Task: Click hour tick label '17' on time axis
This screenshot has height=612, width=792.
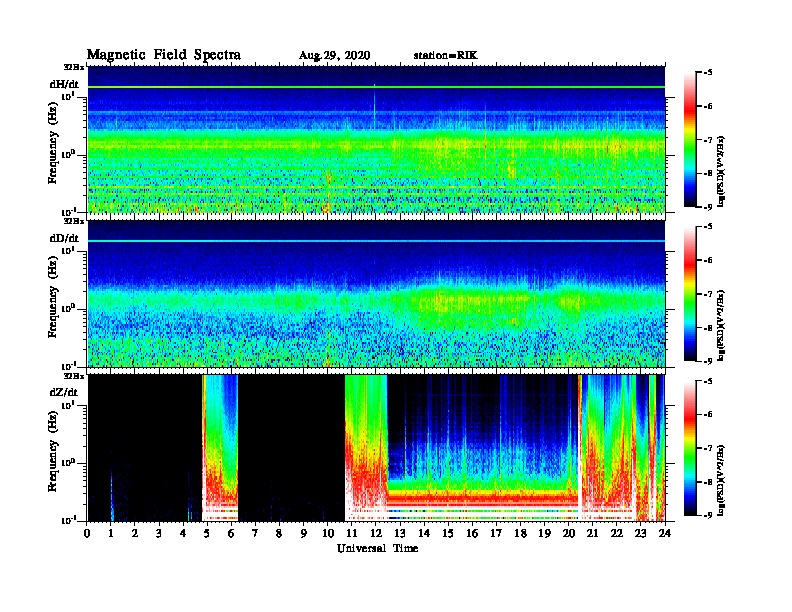Action: [x=496, y=533]
